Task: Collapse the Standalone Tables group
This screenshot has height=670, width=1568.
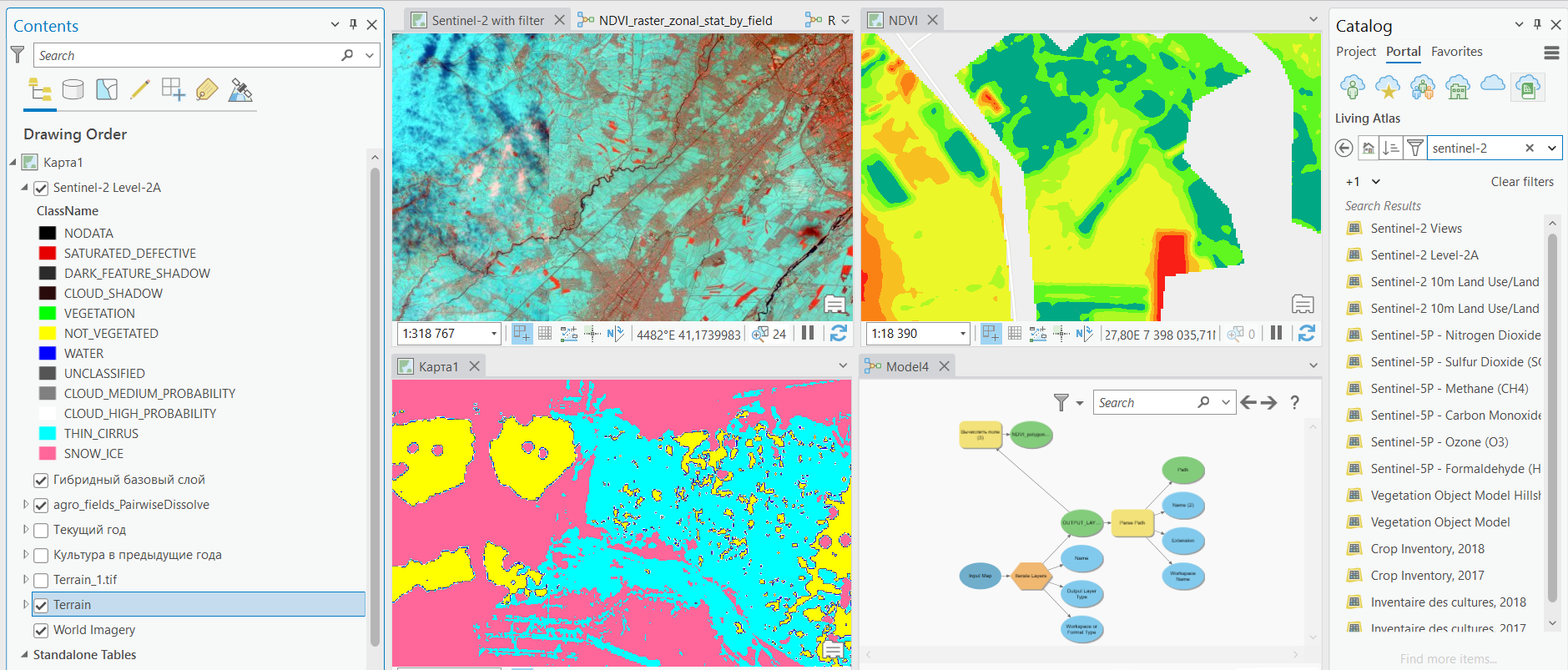Action: (24, 655)
